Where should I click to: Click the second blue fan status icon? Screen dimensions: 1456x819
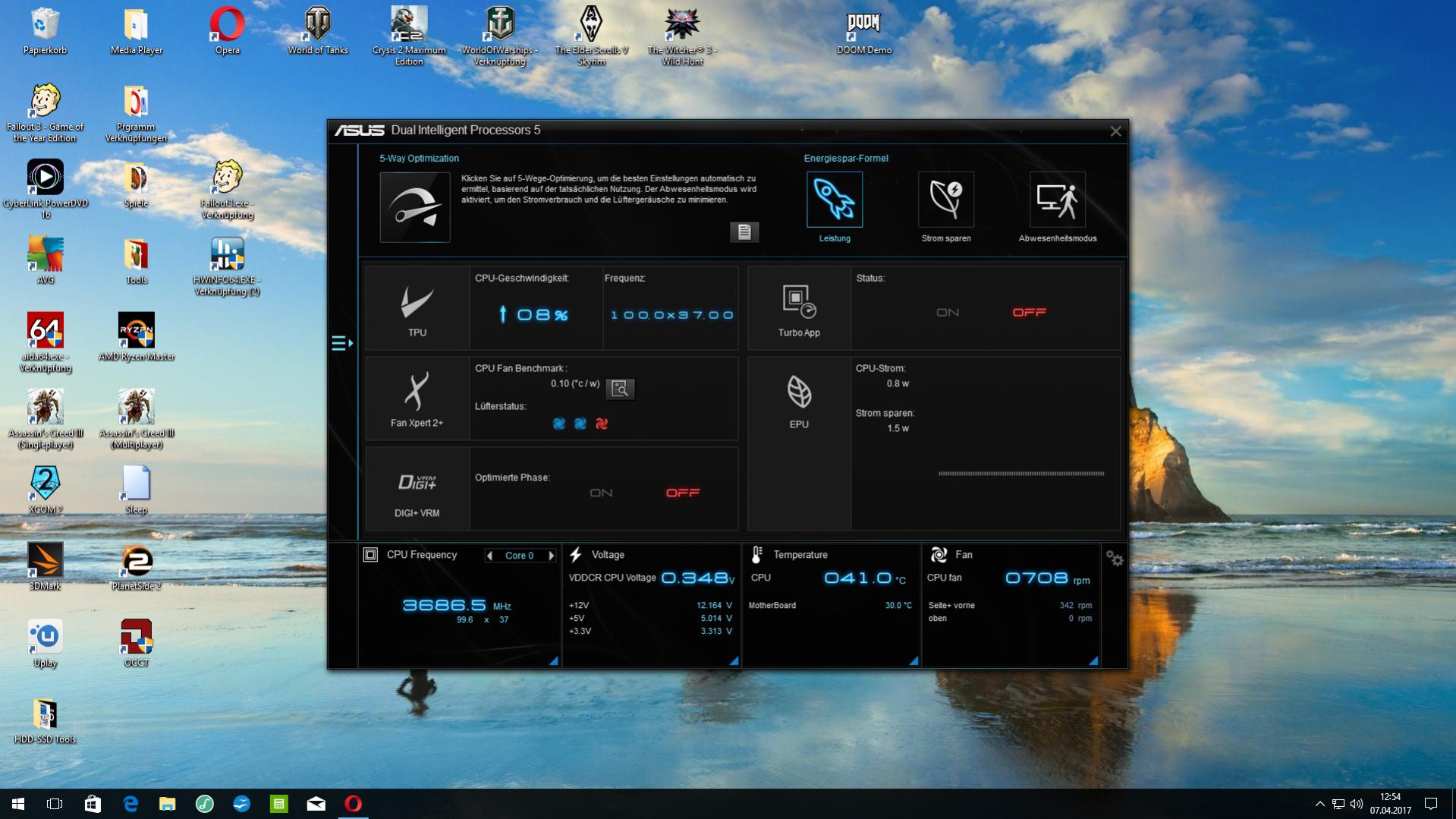click(x=580, y=424)
